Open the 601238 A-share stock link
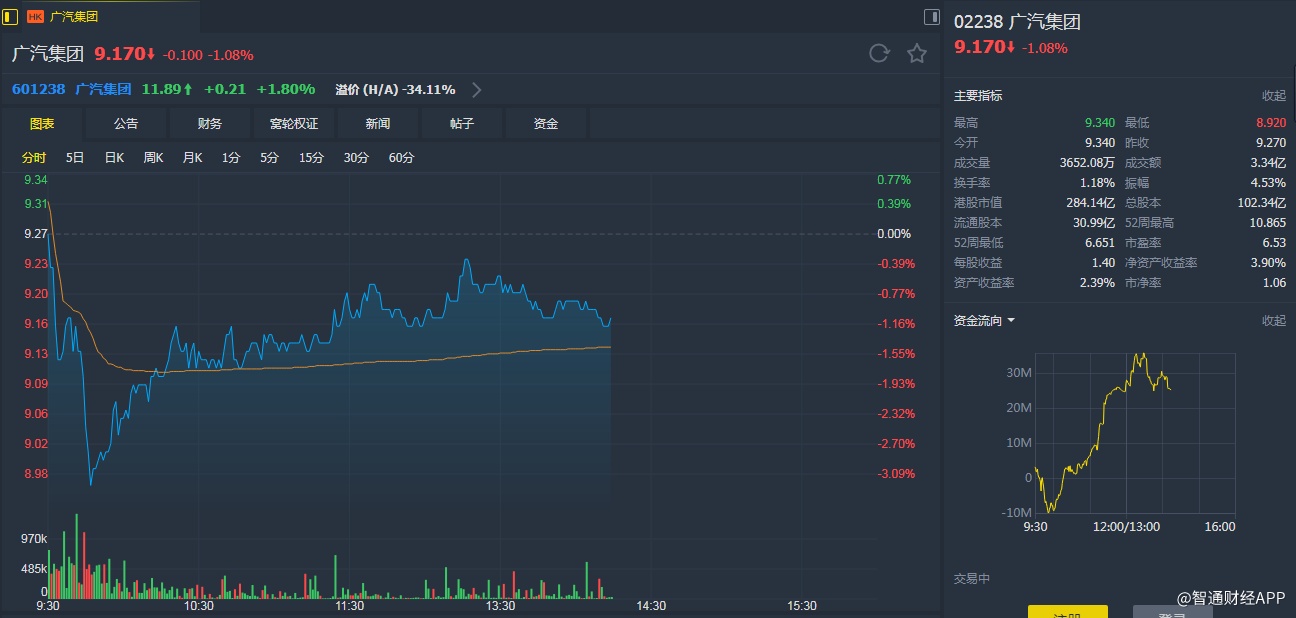Image resolution: width=1296 pixels, height=618 pixels. coord(39,89)
